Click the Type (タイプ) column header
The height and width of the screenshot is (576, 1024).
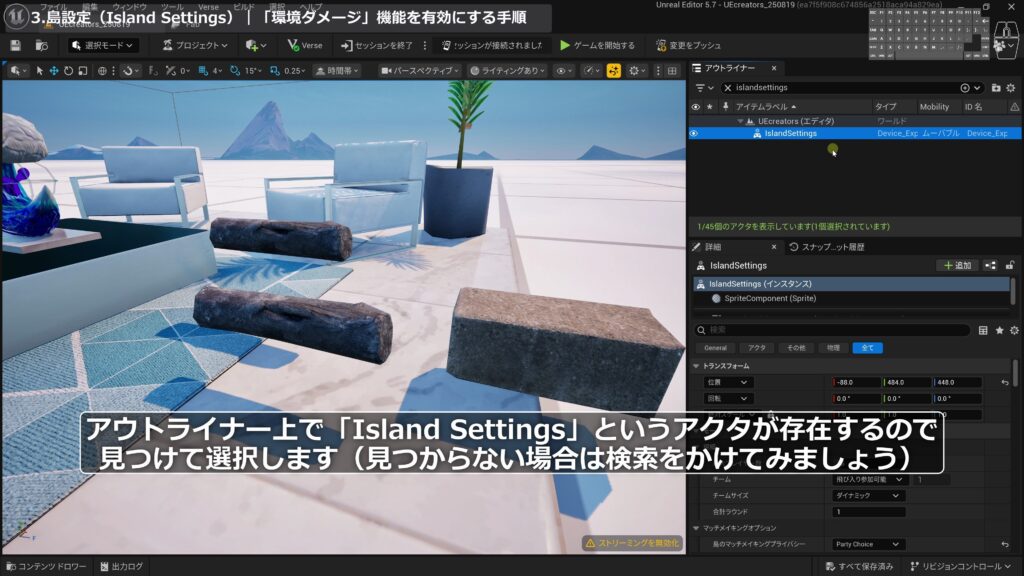coord(886,106)
